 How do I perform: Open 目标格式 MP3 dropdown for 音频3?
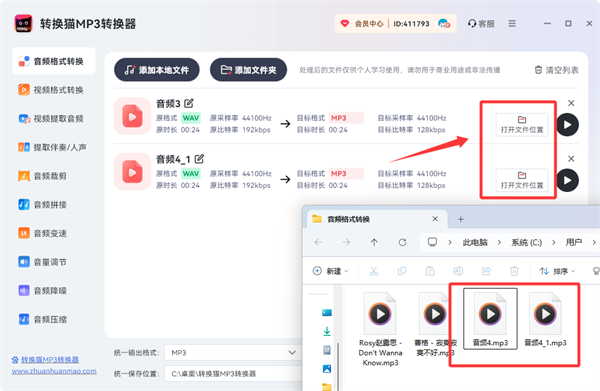coord(346,118)
